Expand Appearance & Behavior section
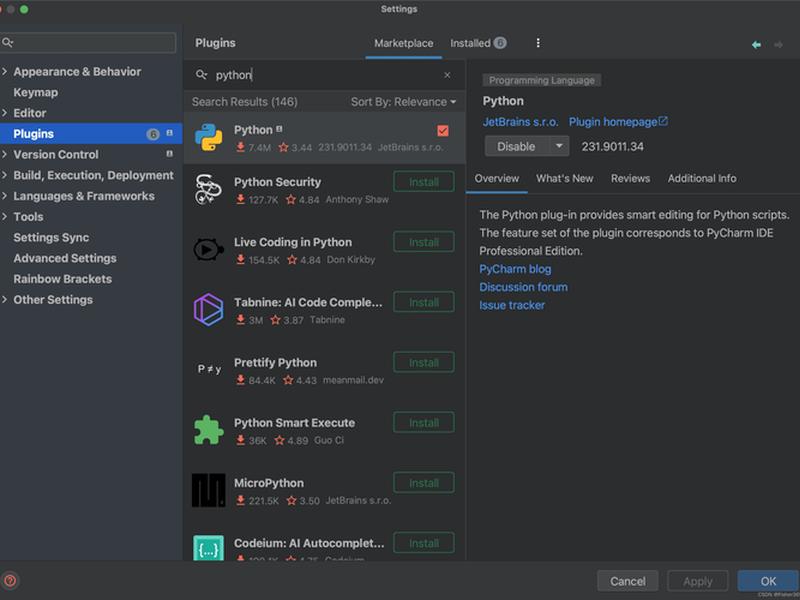Viewport: 800px width, 600px height. (x=5, y=71)
